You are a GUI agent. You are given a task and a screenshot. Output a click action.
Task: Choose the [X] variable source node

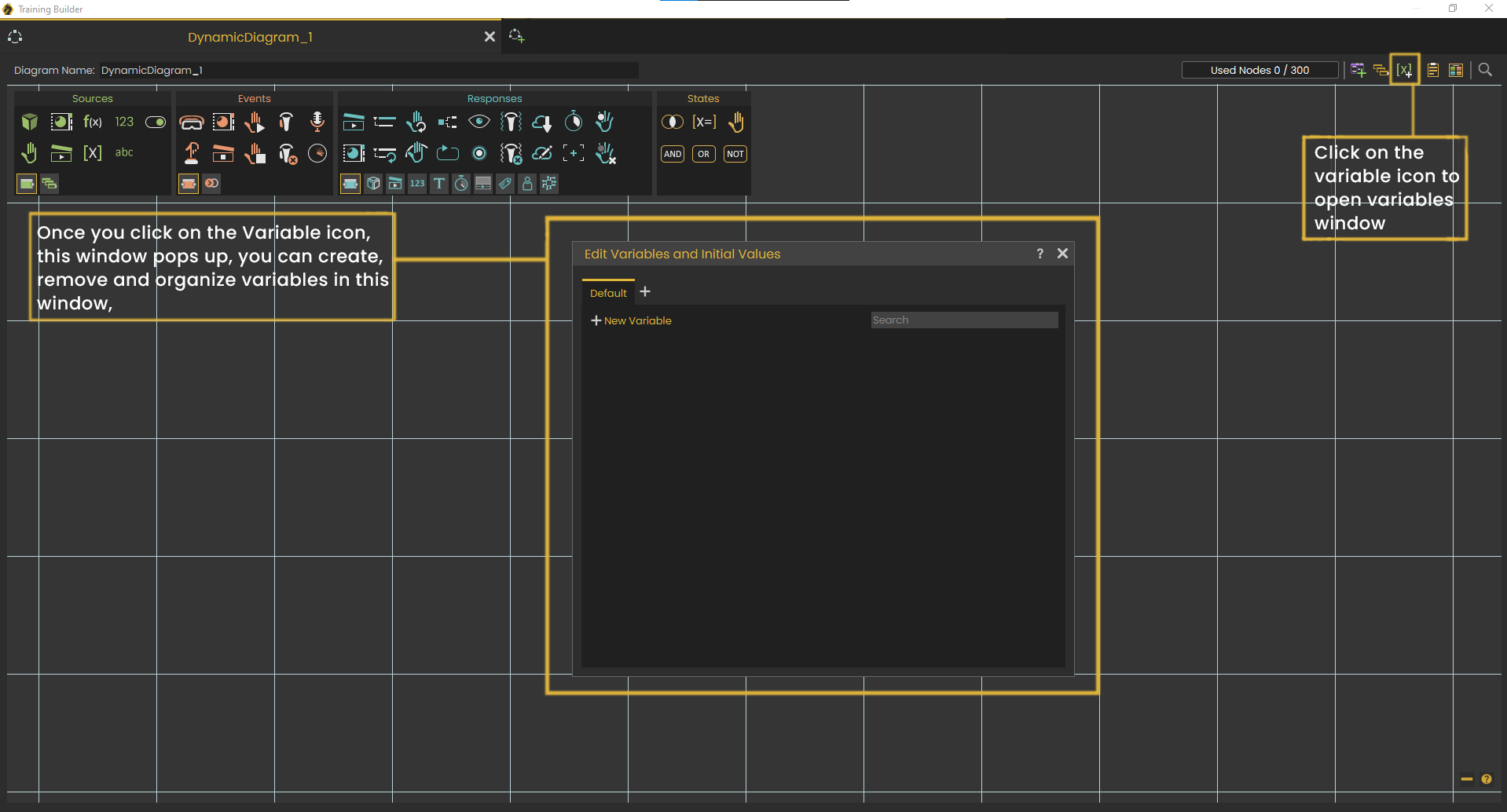tap(93, 152)
